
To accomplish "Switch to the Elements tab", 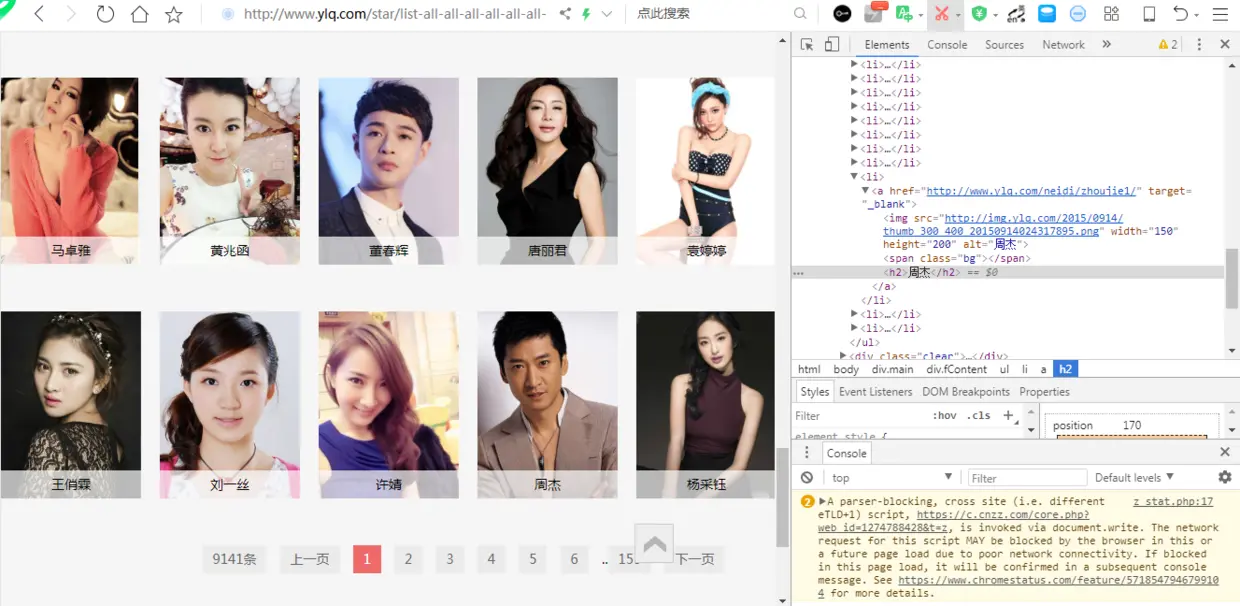I will (x=887, y=44).
